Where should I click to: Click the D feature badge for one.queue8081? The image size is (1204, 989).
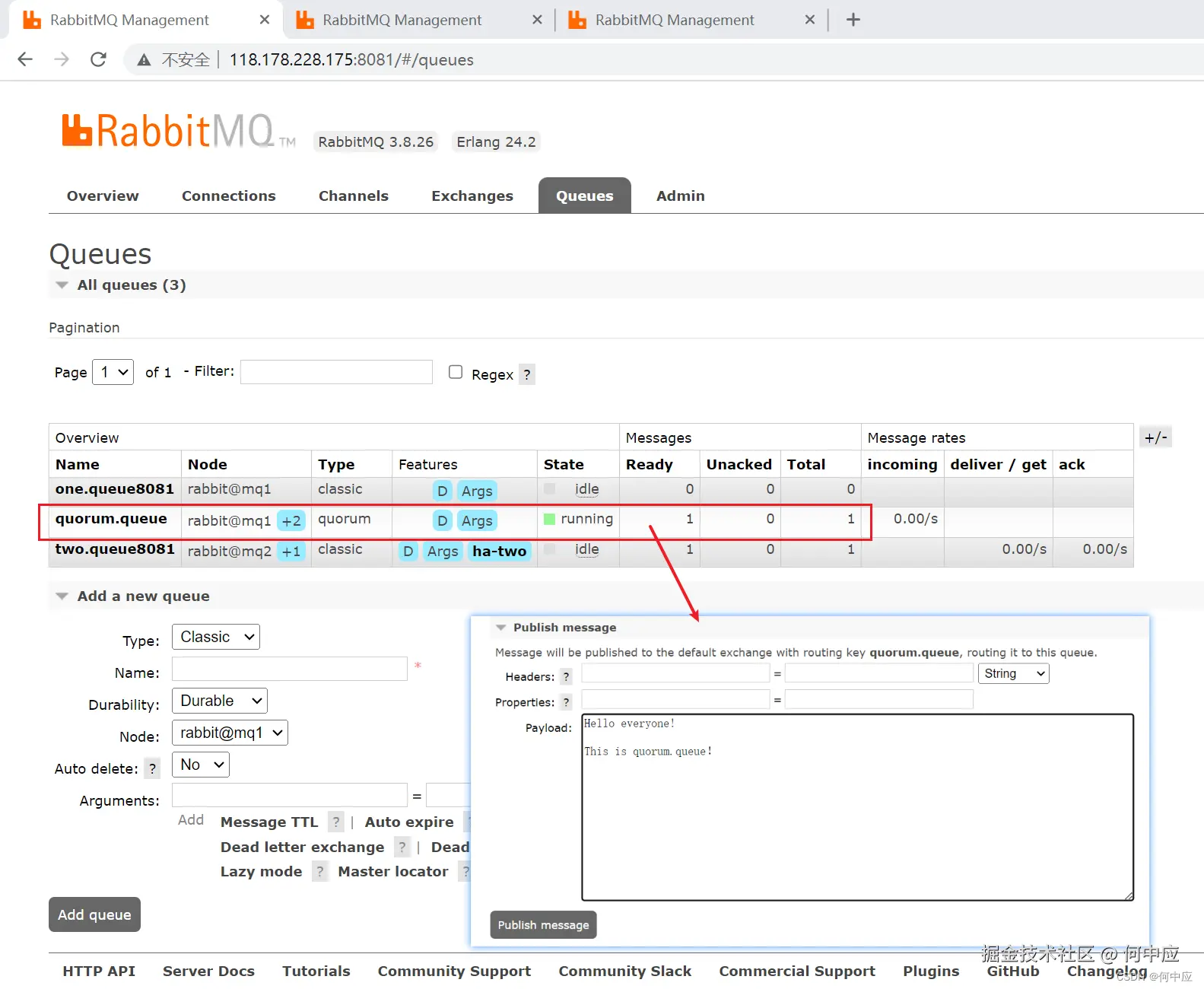442,491
